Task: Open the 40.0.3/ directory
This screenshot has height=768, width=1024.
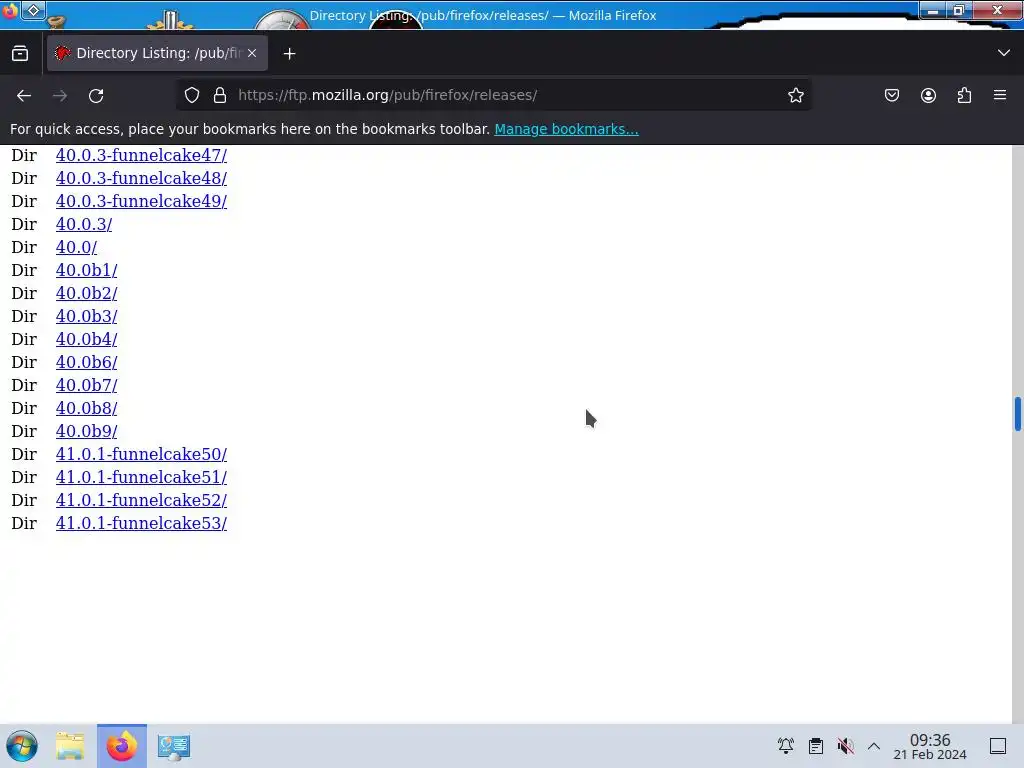Action: coord(84,224)
